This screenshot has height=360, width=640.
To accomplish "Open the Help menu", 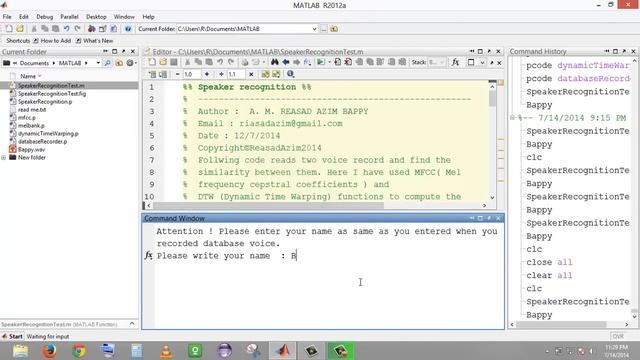I will pyautogui.click(x=148, y=17).
